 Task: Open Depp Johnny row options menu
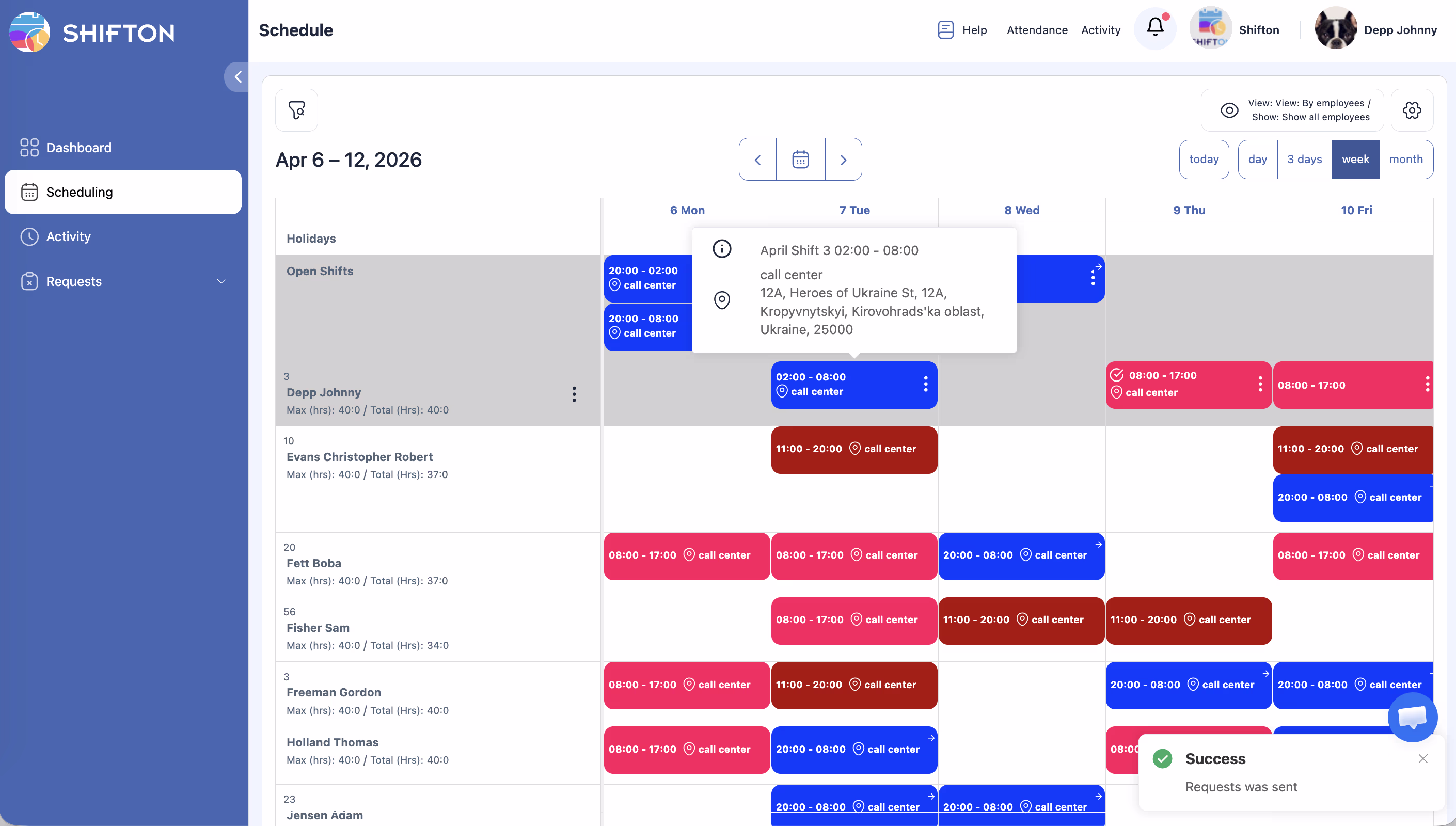coord(574,394)
